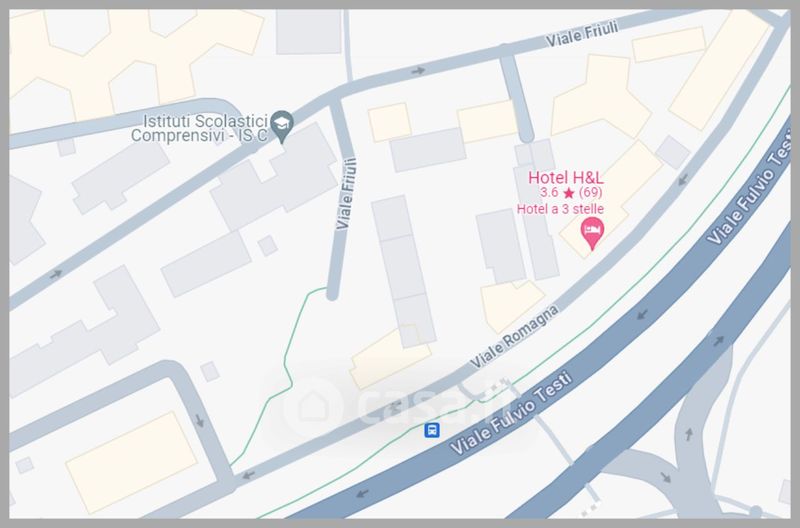This screenshot has height=528, width=800.
Task: Click the Hotel a 3 stelle caption
Action: 560,209
